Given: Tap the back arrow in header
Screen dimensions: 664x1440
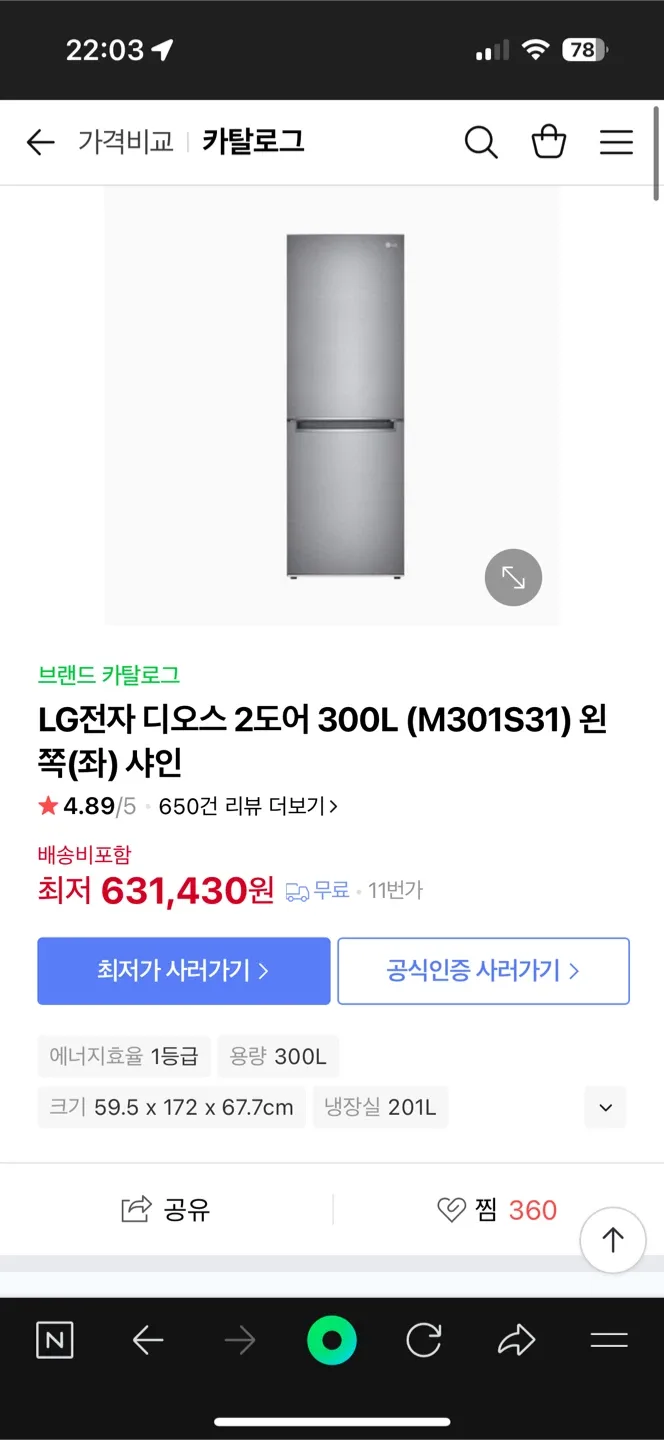Looking at the screenshot, I should coord(40,143).
